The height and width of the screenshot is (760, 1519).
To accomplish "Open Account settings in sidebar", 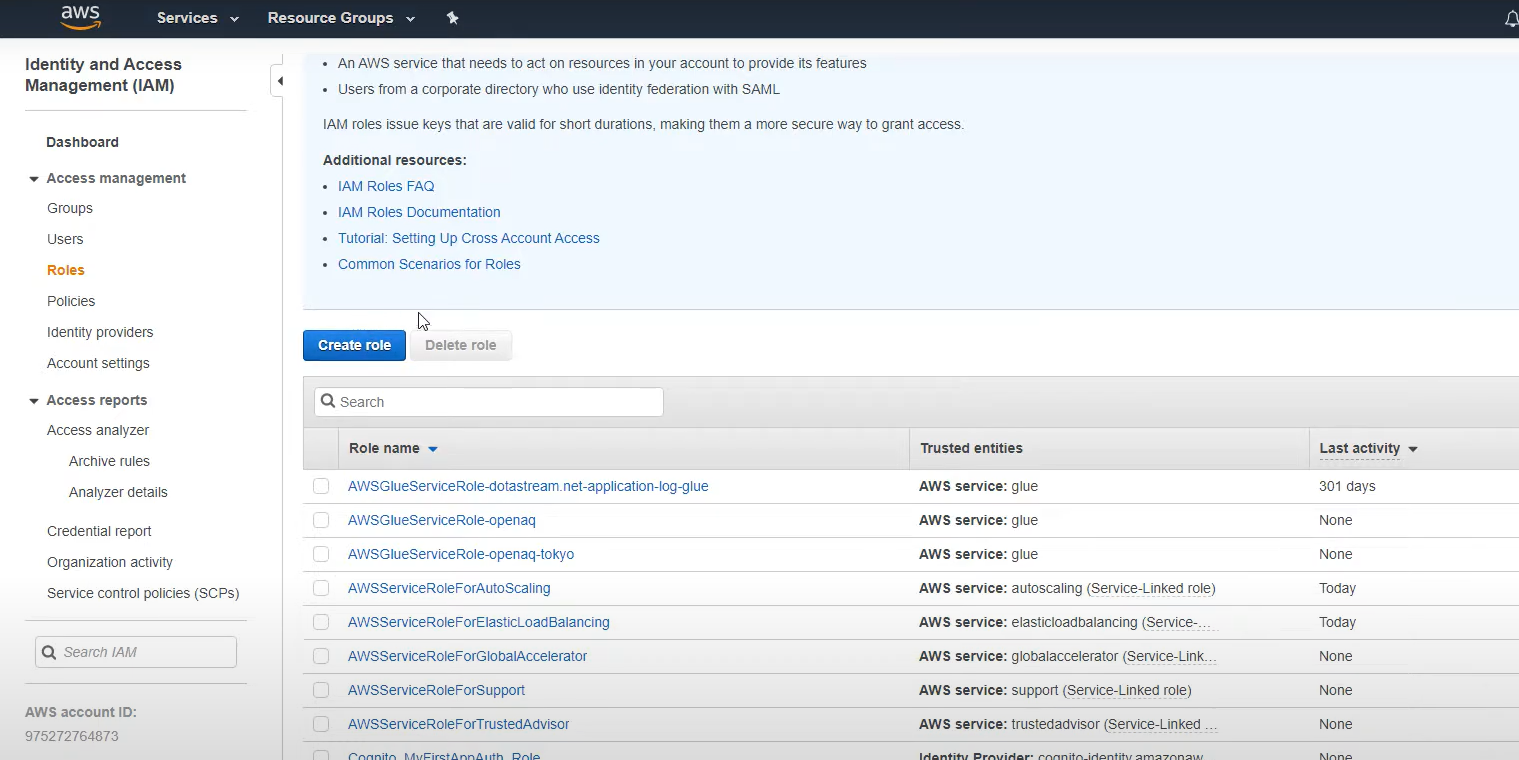I will coord(98,363).
